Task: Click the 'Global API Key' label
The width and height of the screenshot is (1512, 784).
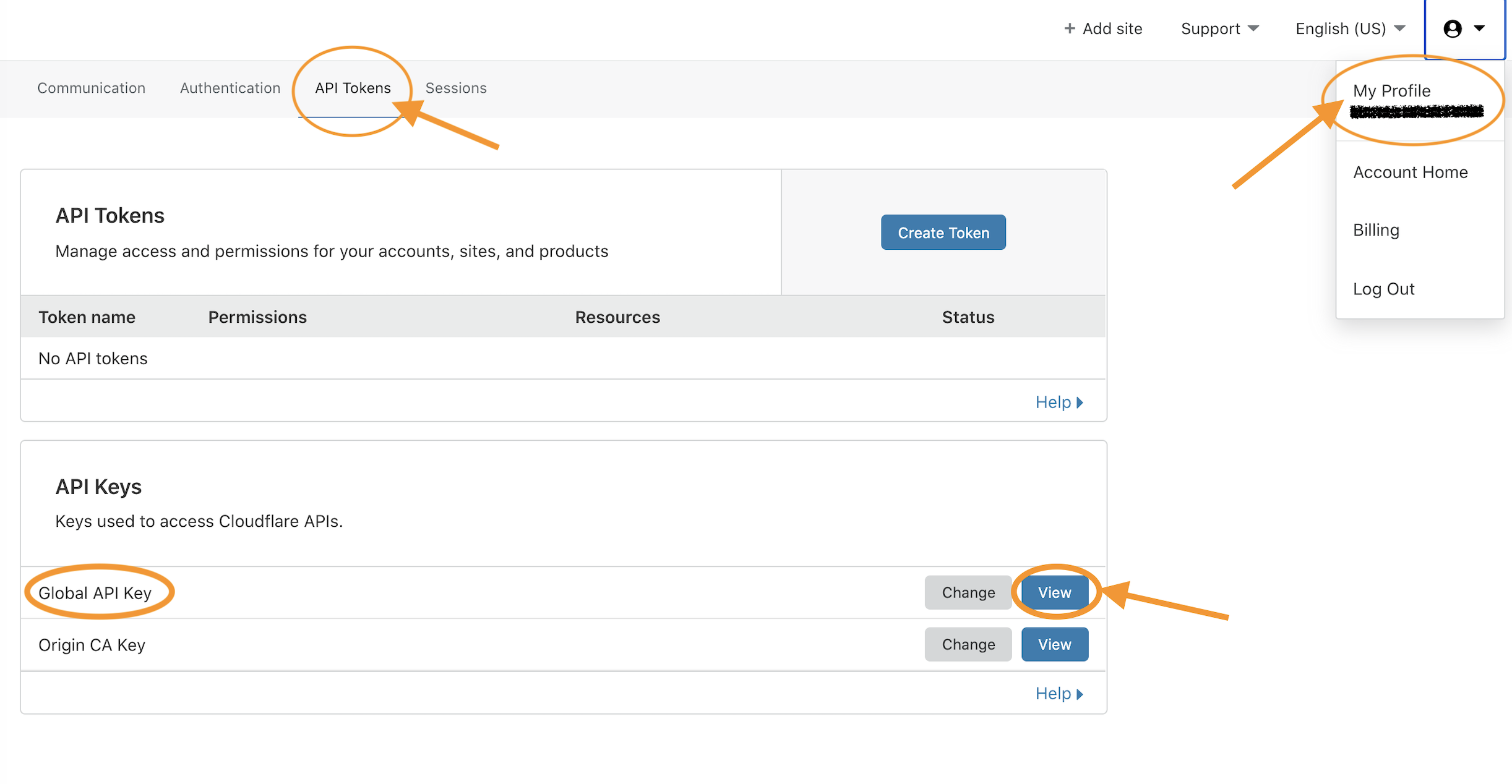Action: [x=95, y=593]
